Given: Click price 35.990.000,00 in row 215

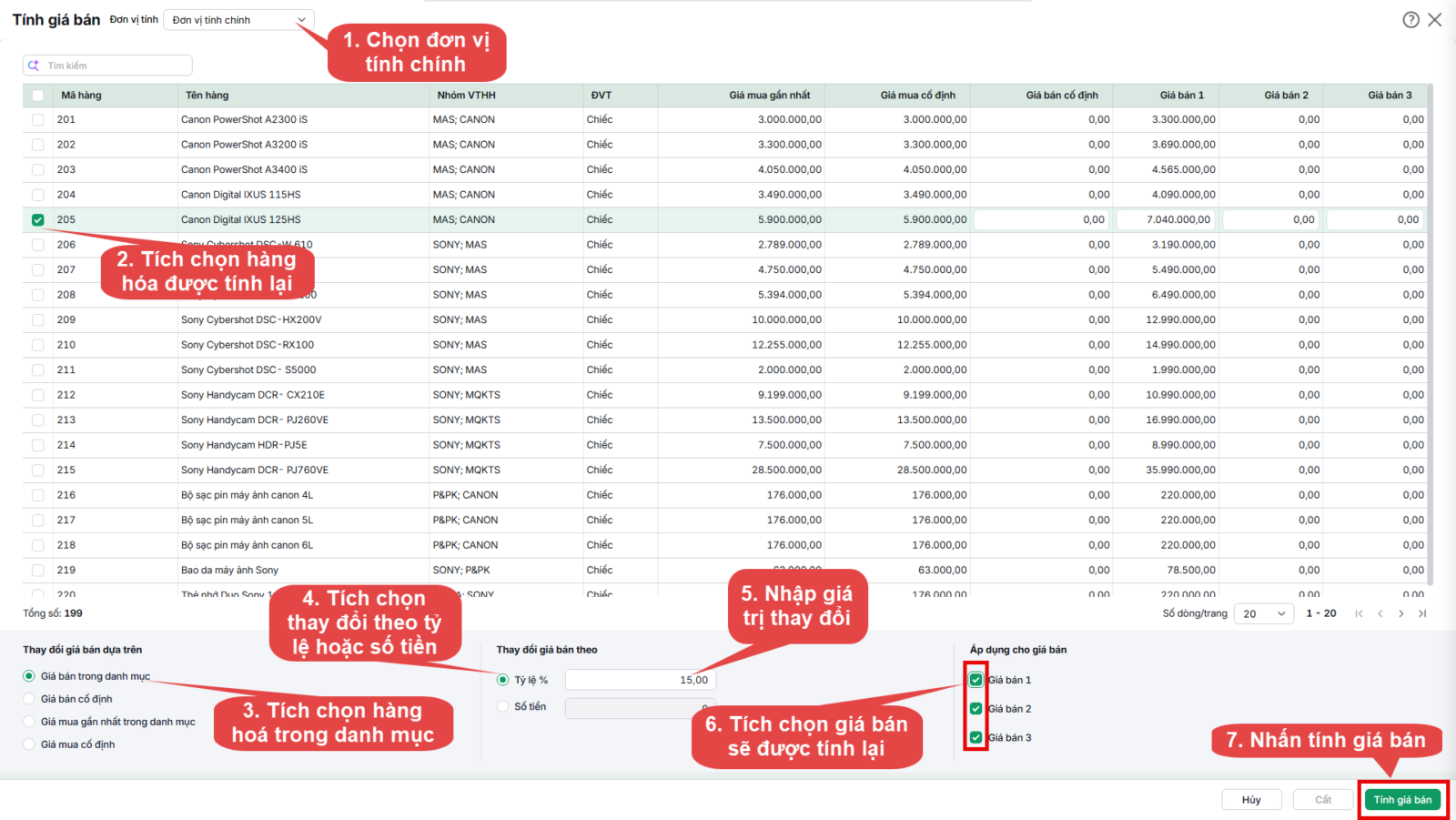Looking at the screenshot, I should tap(1180, 471).
